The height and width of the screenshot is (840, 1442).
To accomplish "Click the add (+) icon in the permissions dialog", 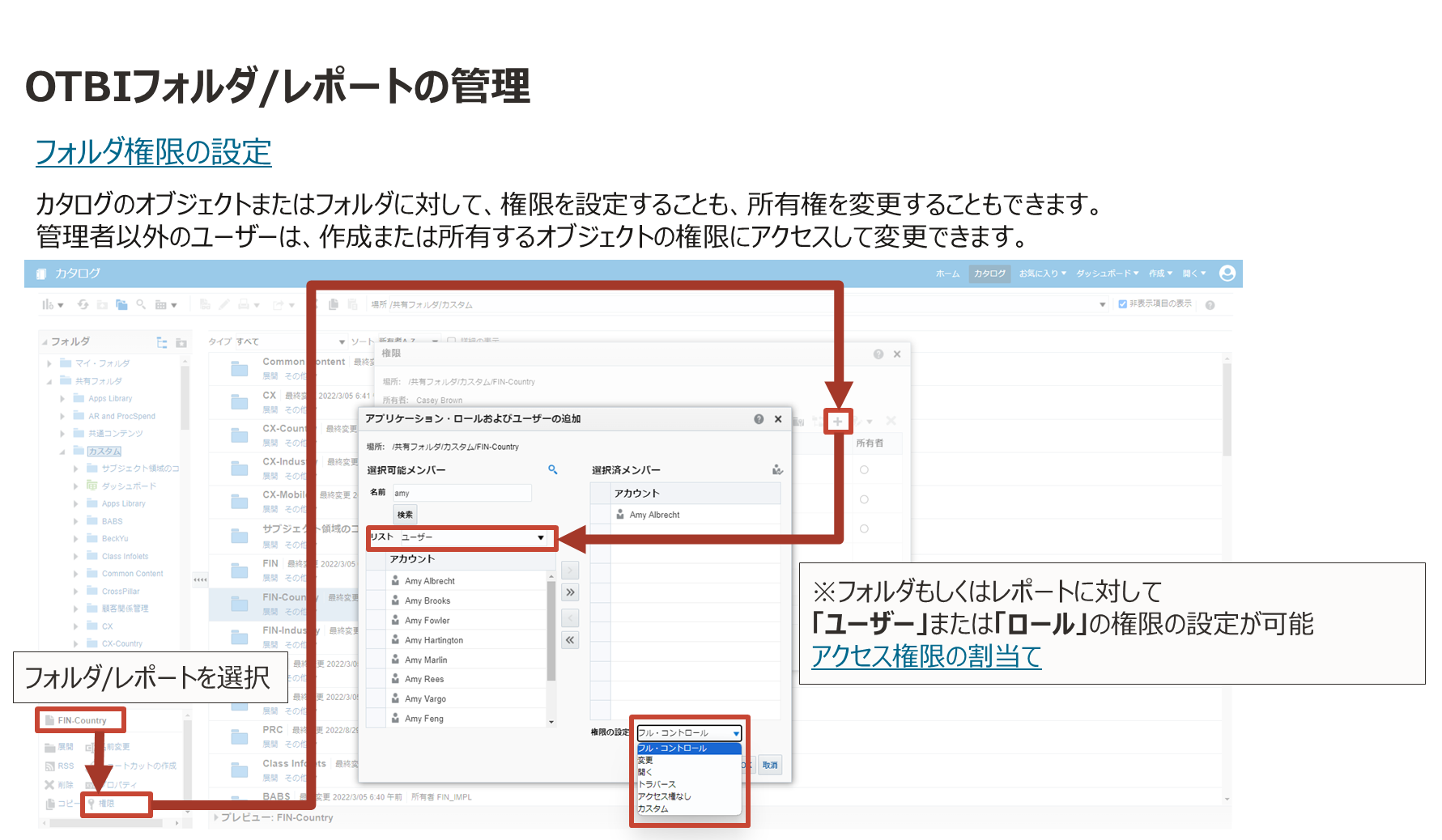I will (x=838, y=421).
